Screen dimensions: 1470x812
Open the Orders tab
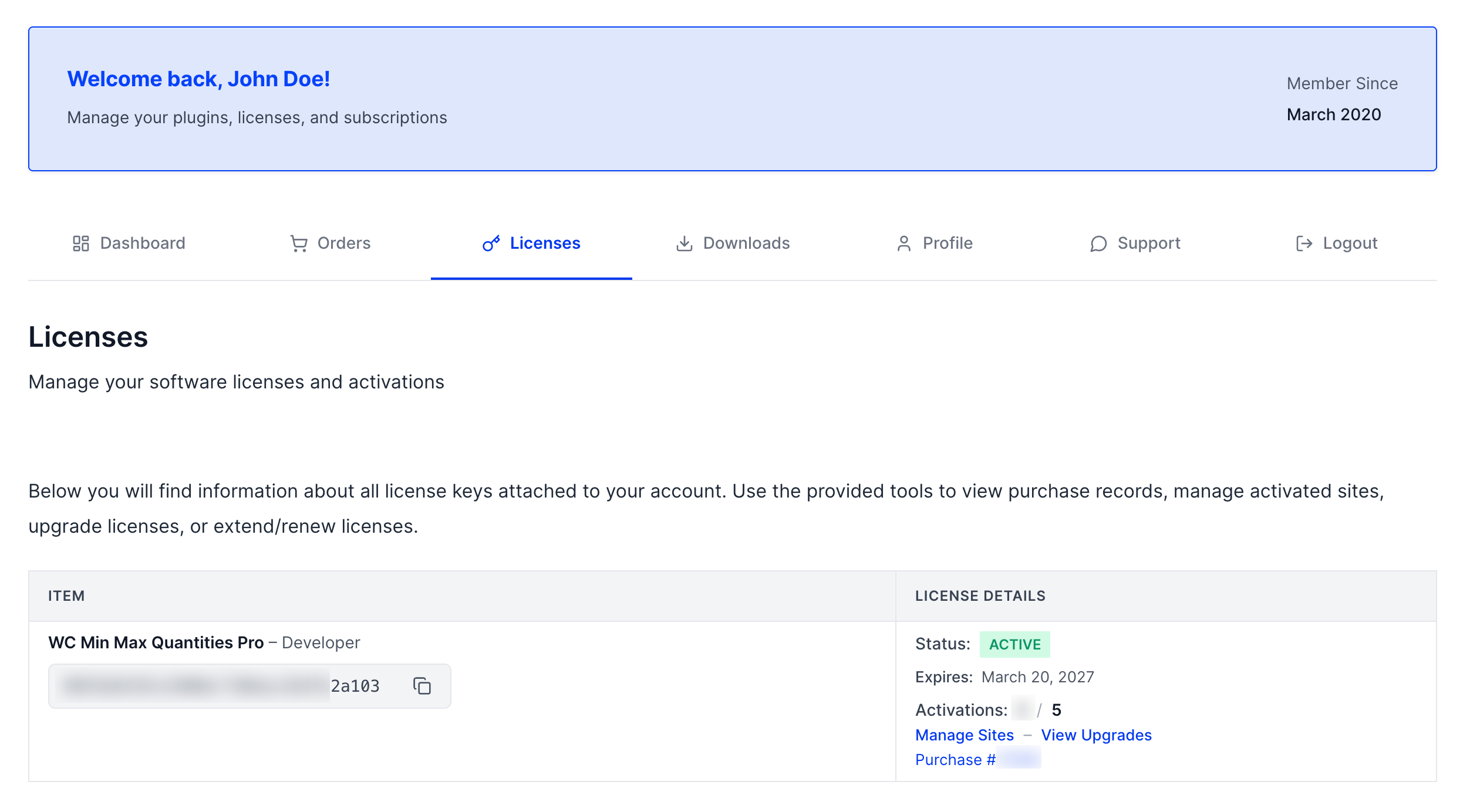pyautogui.click(x=343, y=243)
